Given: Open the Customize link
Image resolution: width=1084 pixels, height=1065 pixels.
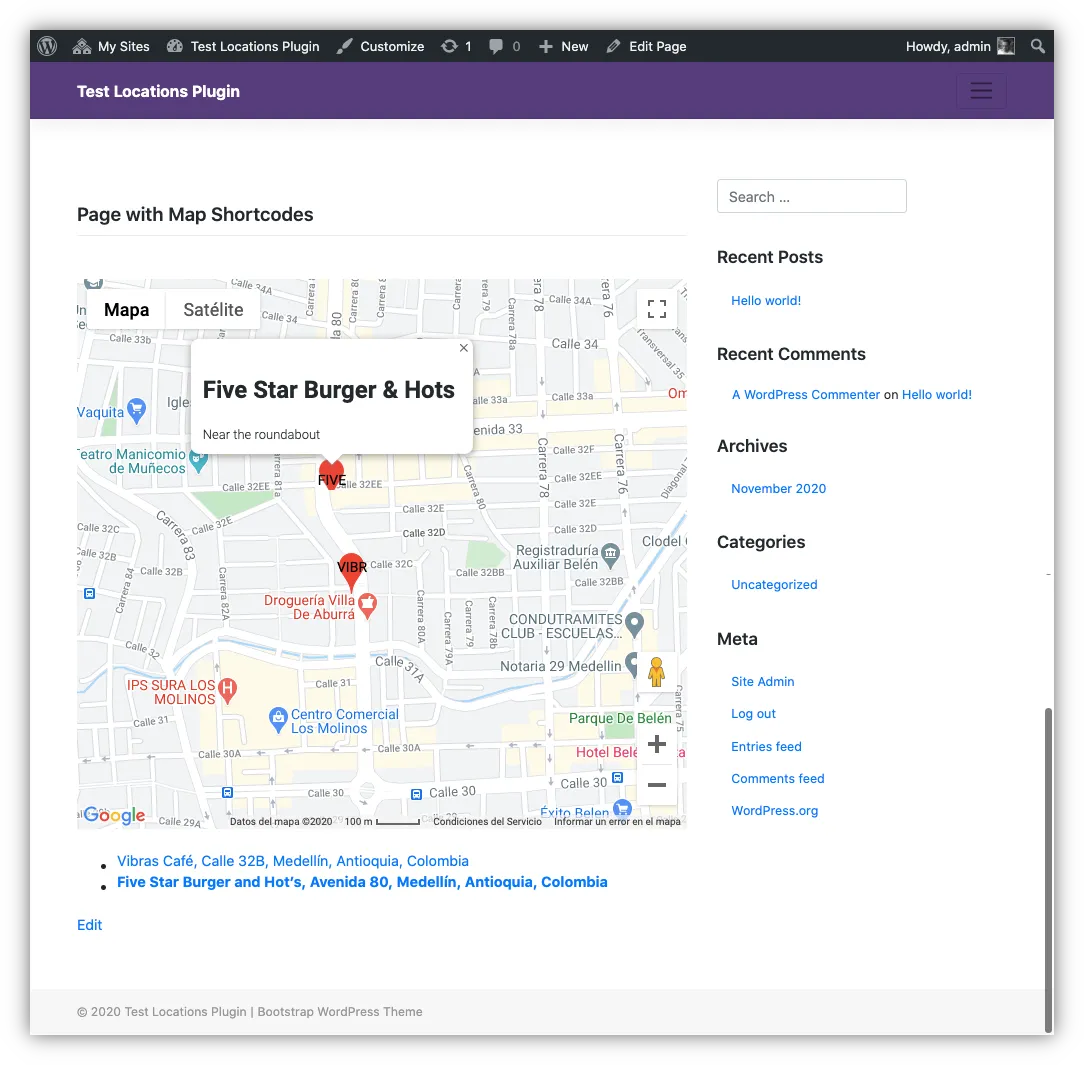Looking at the screenshot, I should click(381, 46).
